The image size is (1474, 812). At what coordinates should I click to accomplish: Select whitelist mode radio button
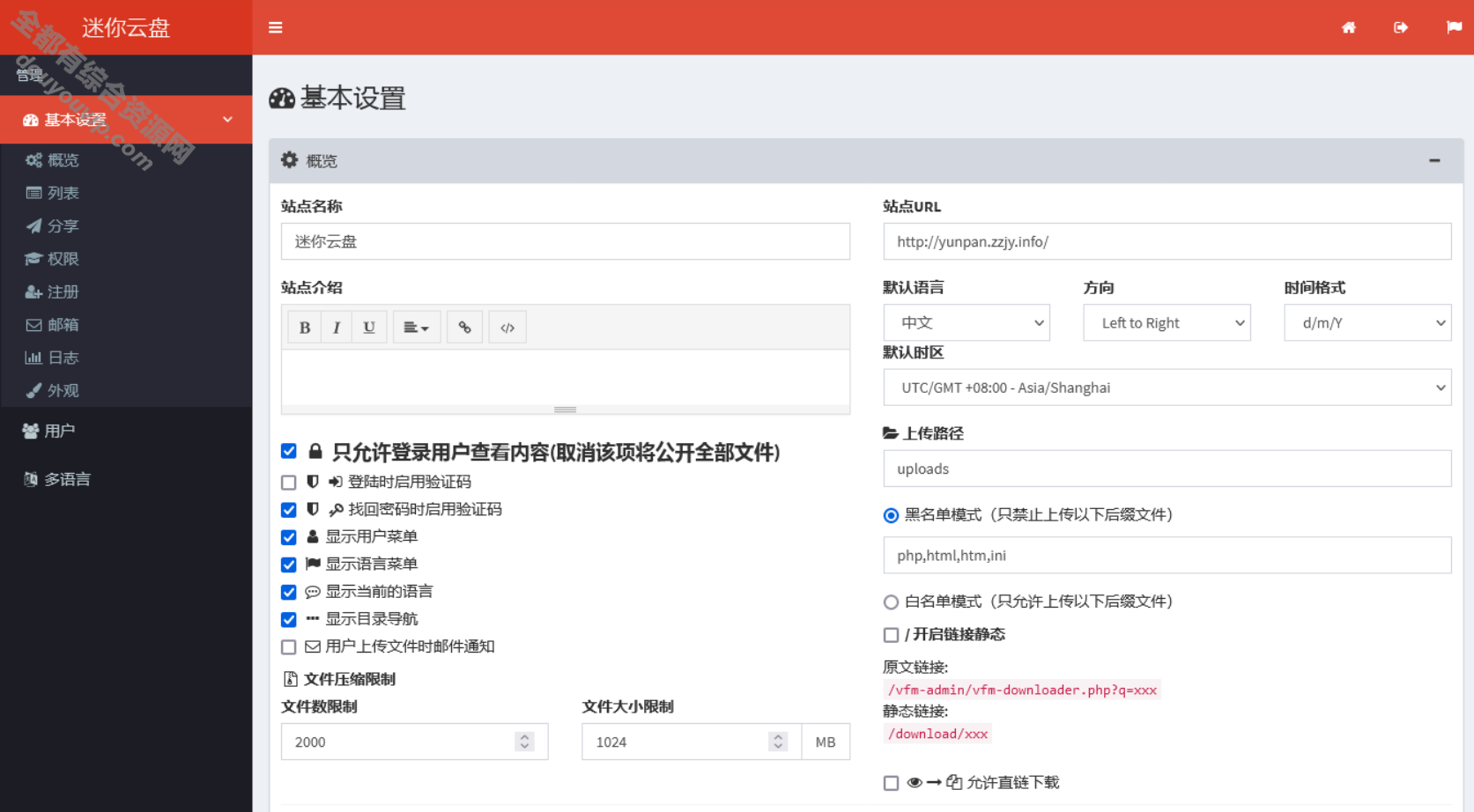891,602
